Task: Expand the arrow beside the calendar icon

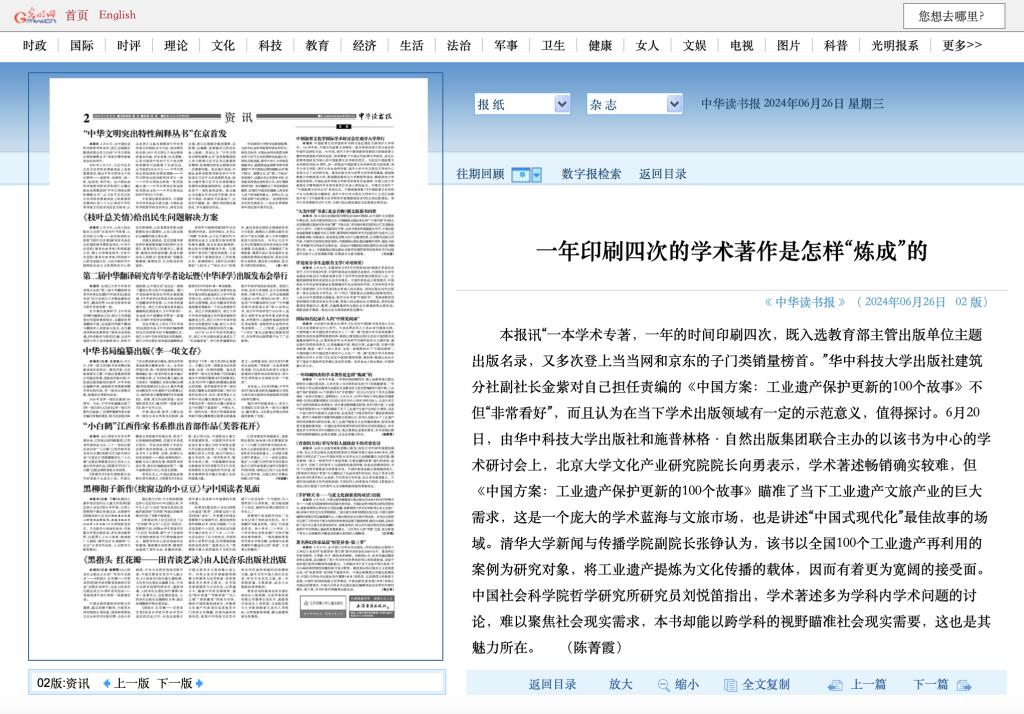Action: point(537,174)
